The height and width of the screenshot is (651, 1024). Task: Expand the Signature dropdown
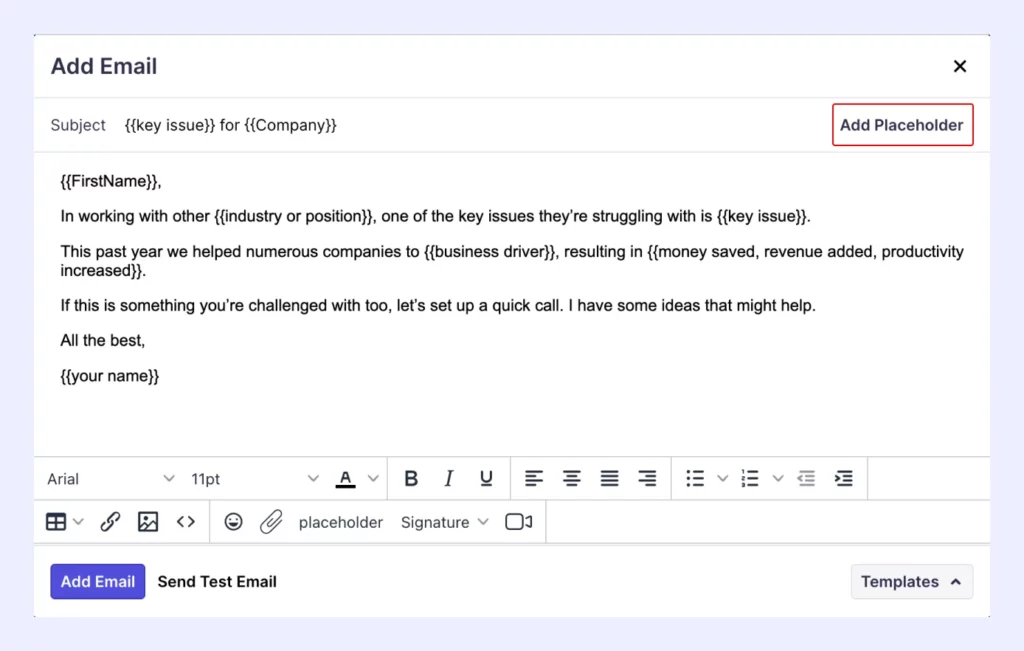coord(444,521)
